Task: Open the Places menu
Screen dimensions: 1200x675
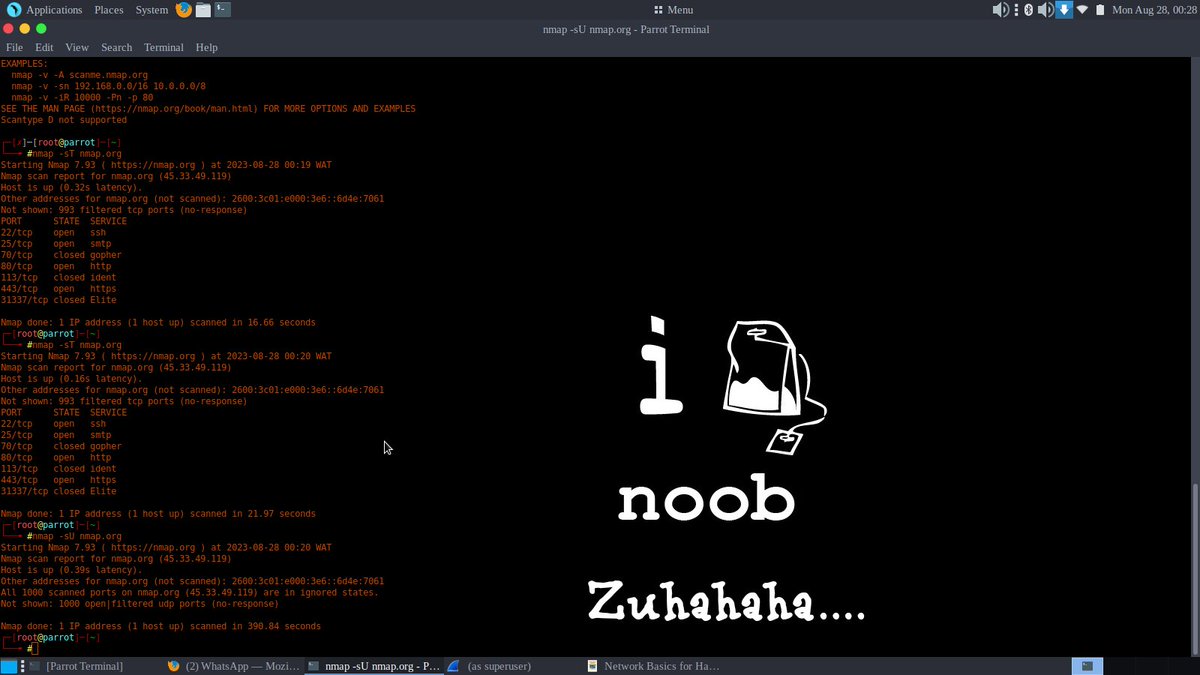Action: (x=109, y=9)
